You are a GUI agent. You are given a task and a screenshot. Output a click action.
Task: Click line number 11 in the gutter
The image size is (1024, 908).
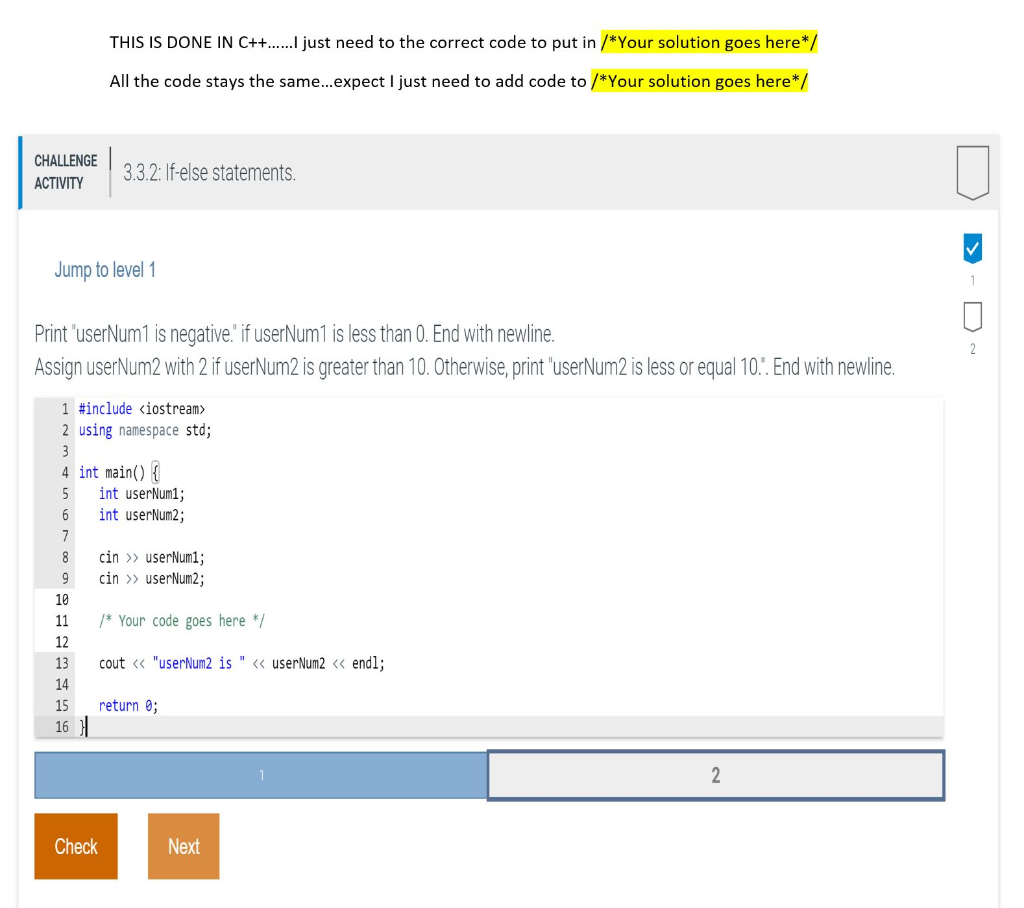(62, 621)
